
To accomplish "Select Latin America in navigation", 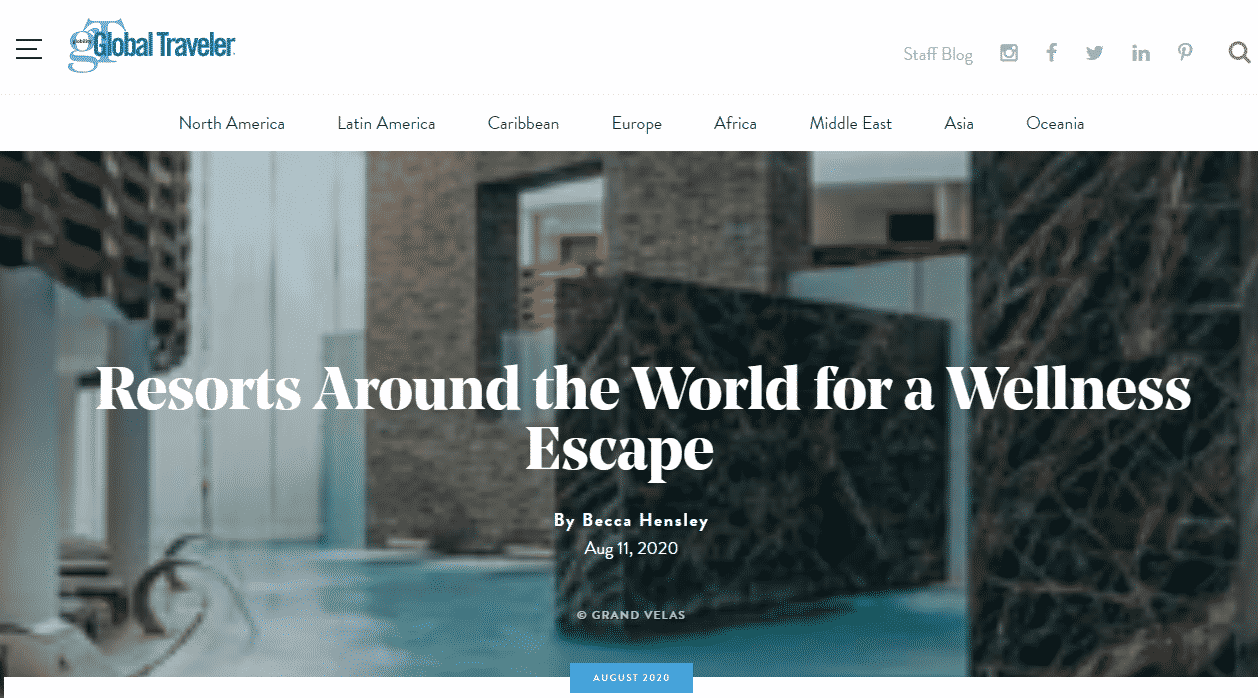I will click(x=386, y=124).
